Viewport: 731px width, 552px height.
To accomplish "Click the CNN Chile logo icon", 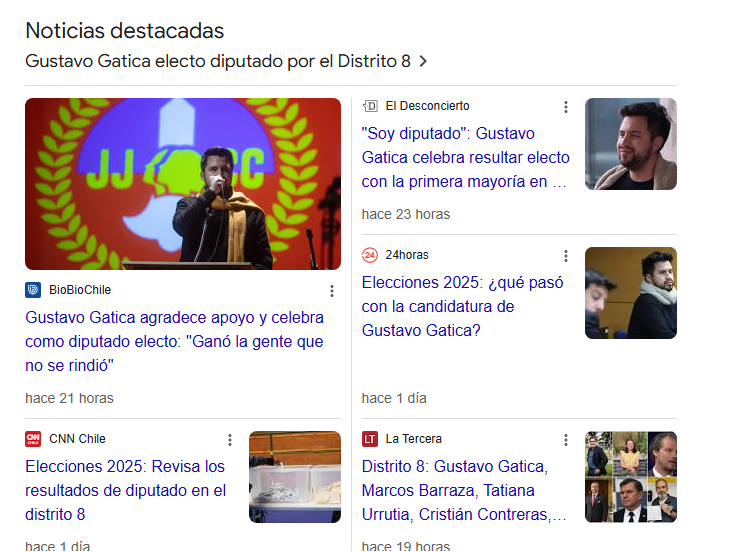I will (33, 439).
